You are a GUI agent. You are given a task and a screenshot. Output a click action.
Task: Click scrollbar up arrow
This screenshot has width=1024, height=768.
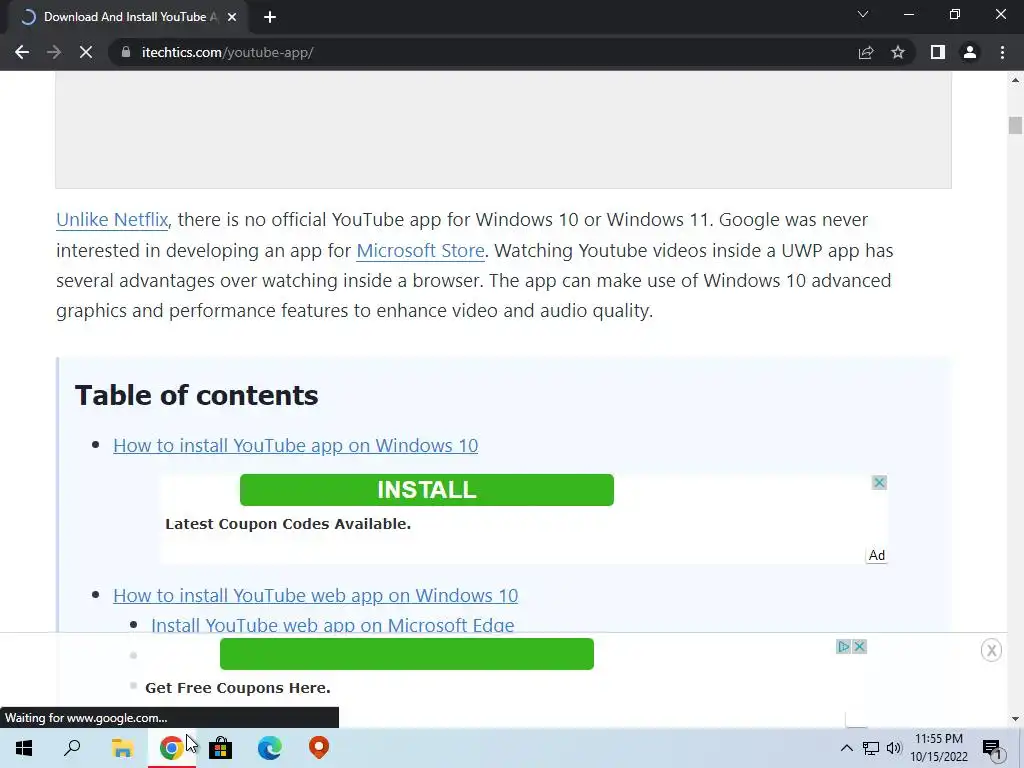pyautogui.click(x=1015, y=80)
